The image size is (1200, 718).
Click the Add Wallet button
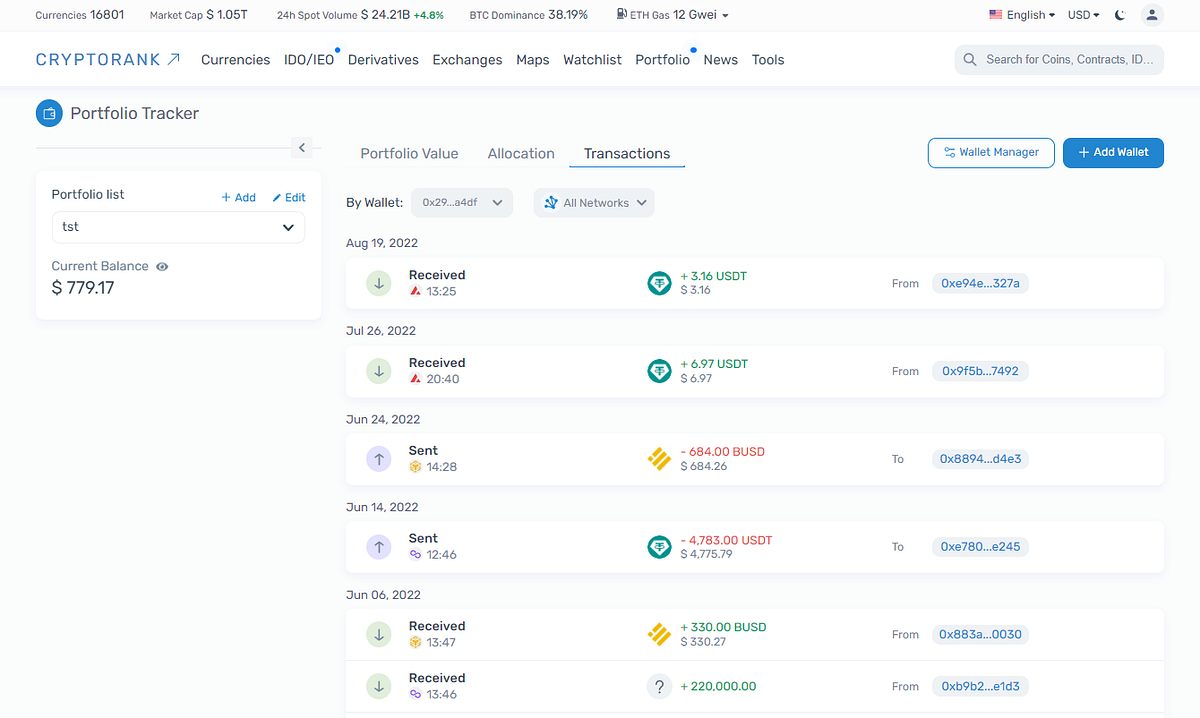[x=1113, y=153]
